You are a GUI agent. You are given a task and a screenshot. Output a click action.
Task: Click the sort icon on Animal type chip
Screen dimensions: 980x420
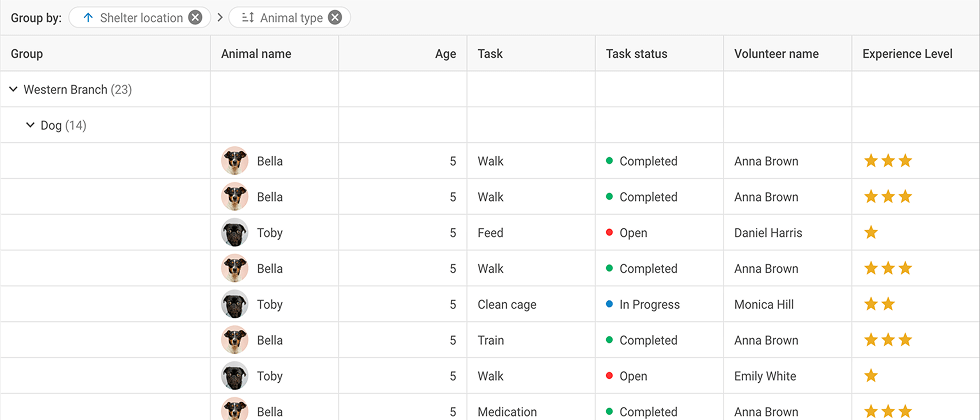(248, 18)
